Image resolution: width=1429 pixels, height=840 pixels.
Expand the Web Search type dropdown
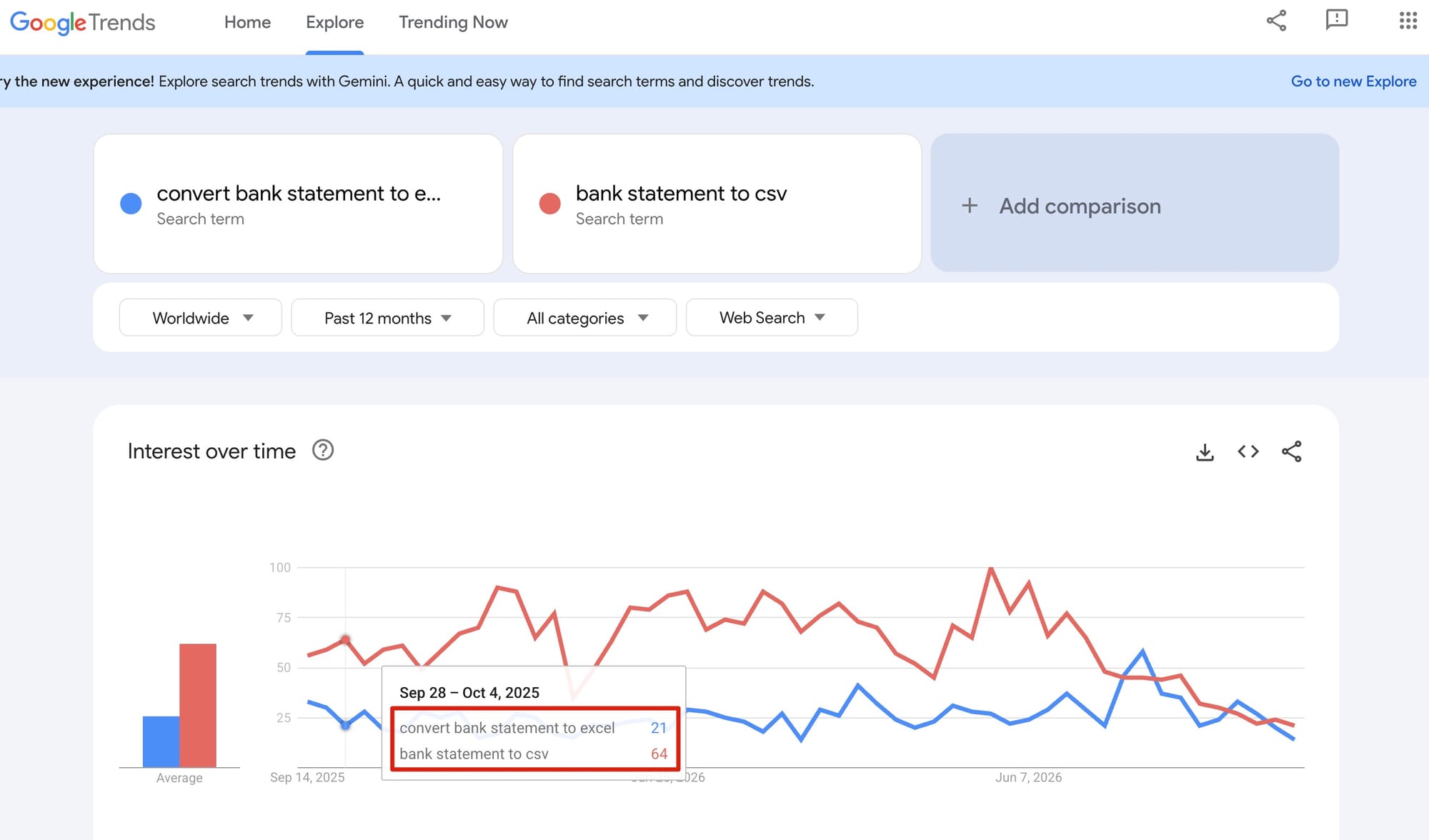point(772,318)
